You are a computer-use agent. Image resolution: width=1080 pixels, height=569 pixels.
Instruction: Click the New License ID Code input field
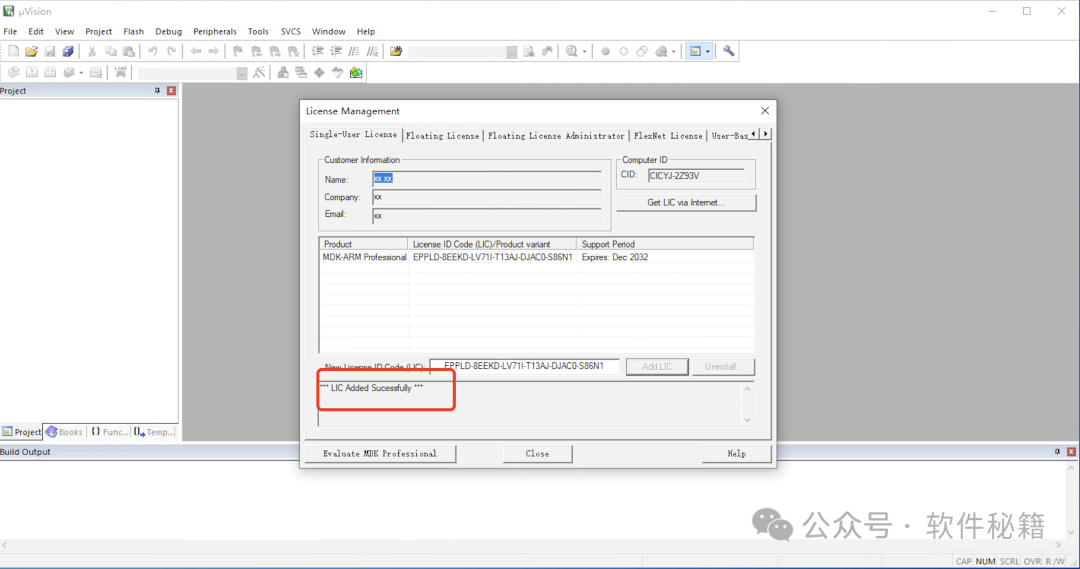coord(524,366)
